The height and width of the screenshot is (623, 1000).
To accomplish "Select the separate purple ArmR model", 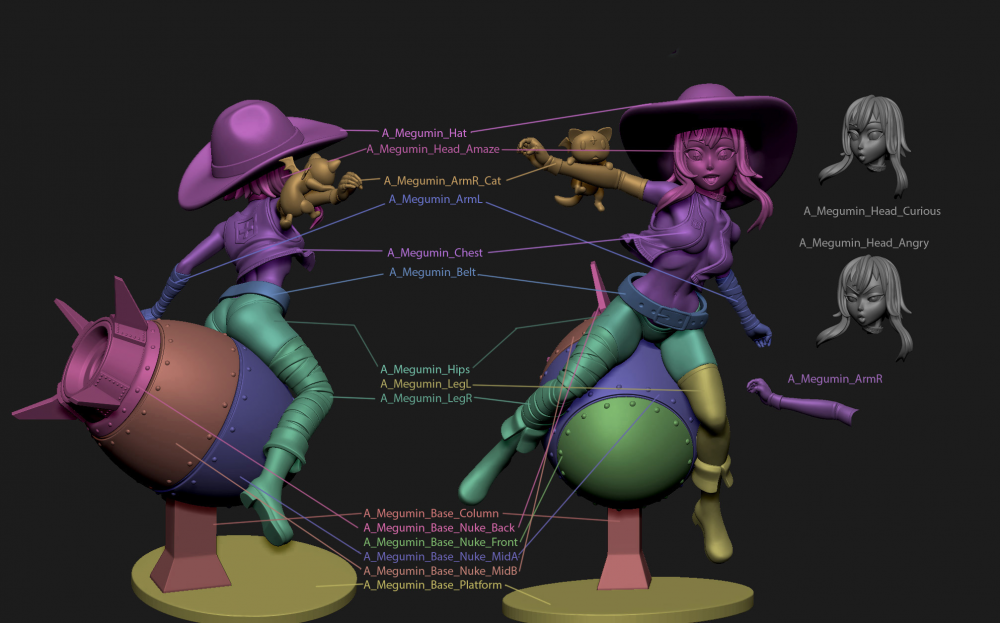I will [x=804, y=402].
